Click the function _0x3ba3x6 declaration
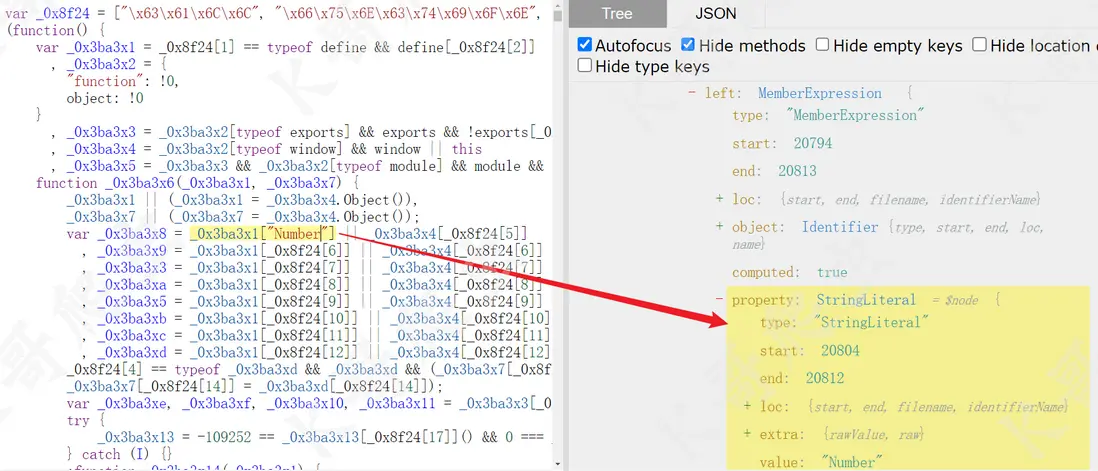This screenshot has height=471, width=1098. [197, 183]
